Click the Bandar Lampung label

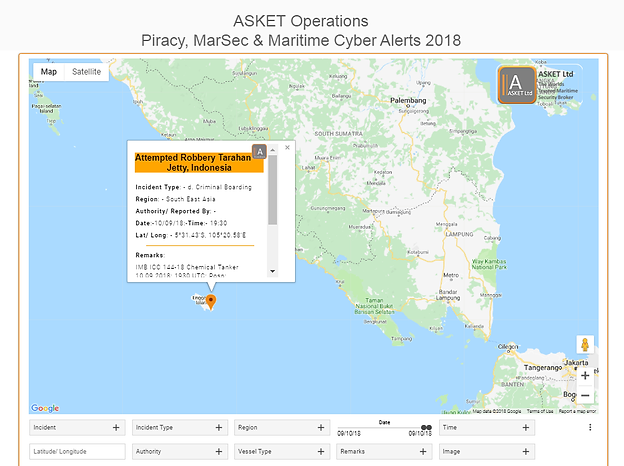448,295
